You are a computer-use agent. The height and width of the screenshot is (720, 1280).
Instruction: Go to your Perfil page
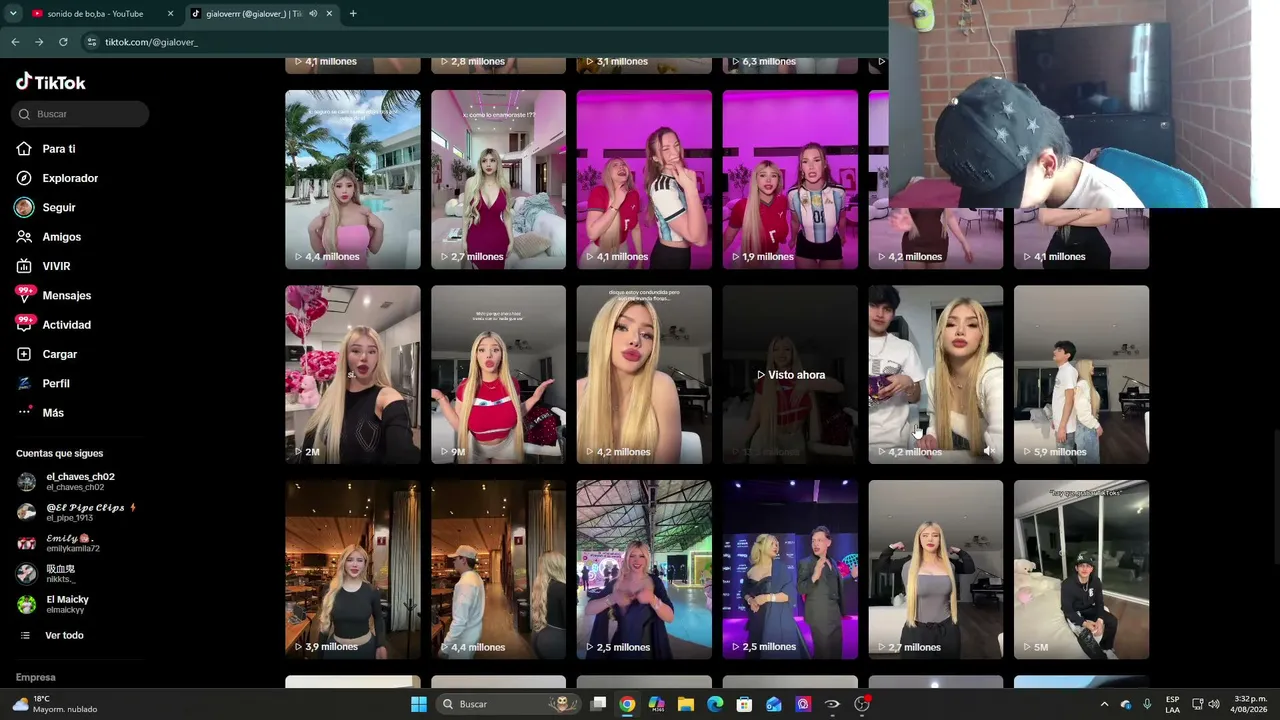coord(44,383)
